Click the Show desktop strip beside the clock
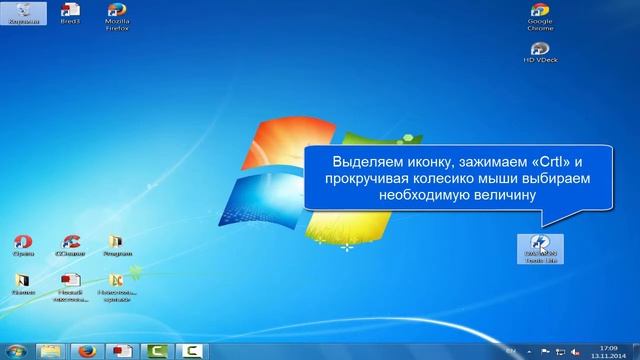 tap(636, 351)
